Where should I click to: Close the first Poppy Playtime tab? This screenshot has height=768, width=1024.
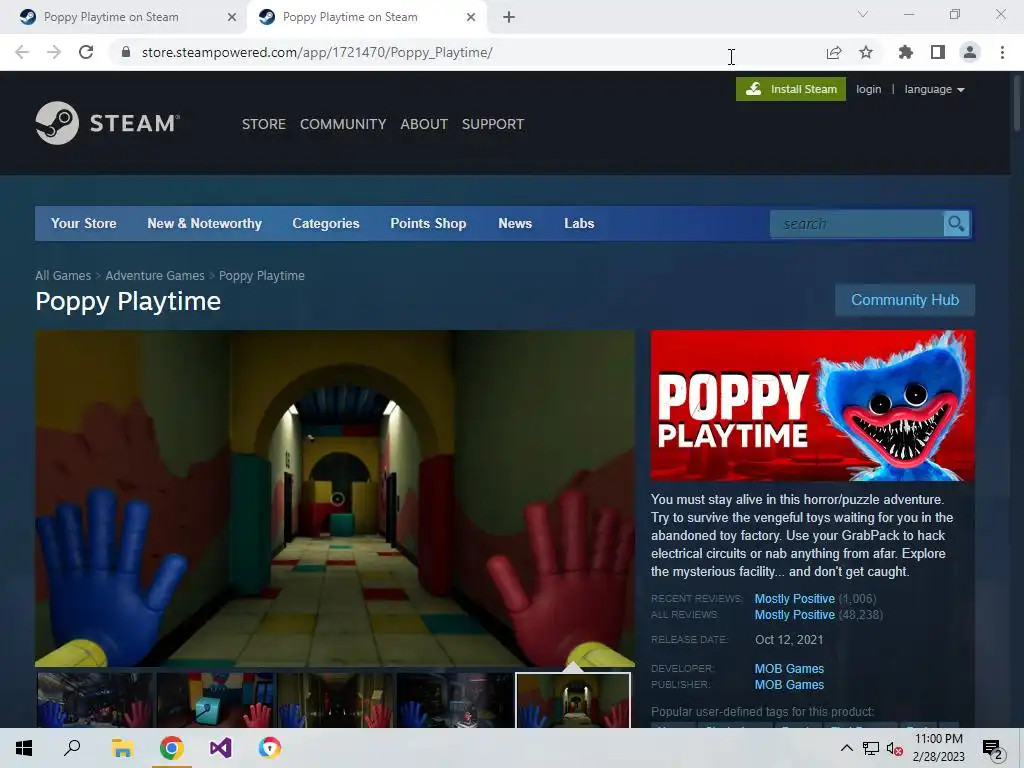[x=232, y=17]
